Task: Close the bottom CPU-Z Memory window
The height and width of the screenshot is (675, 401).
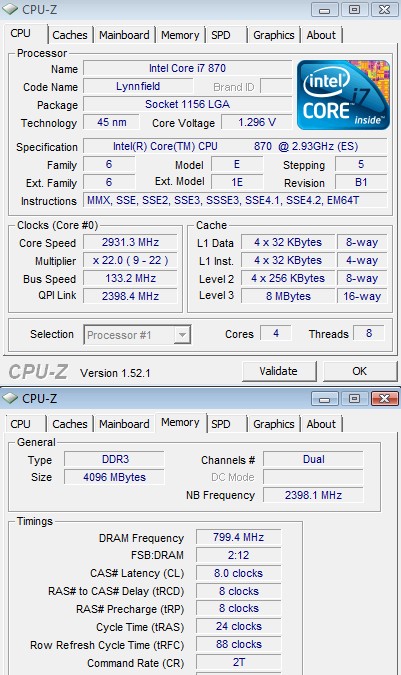Action: point(384,399)
